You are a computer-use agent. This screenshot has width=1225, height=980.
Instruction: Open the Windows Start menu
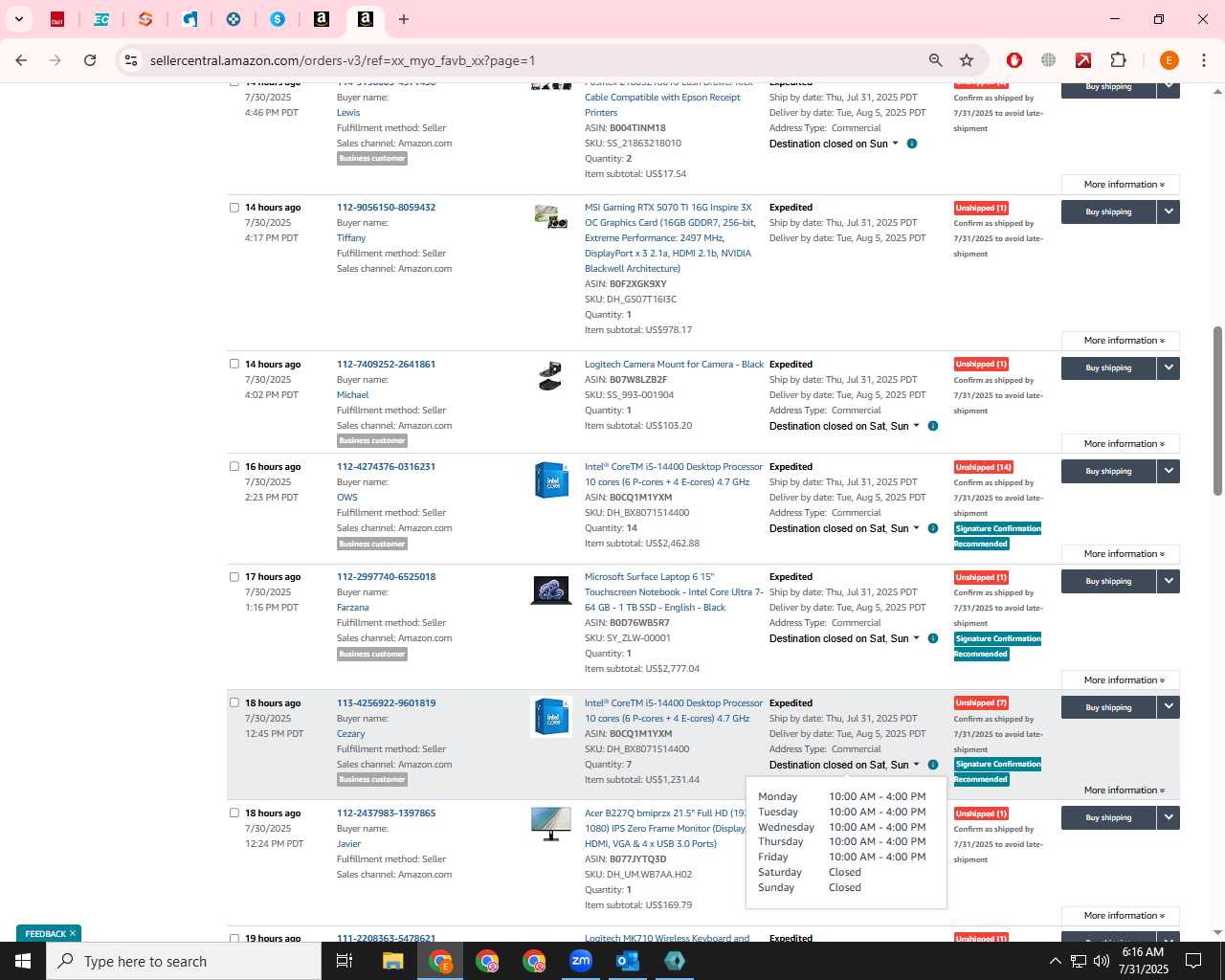(23, 961)
